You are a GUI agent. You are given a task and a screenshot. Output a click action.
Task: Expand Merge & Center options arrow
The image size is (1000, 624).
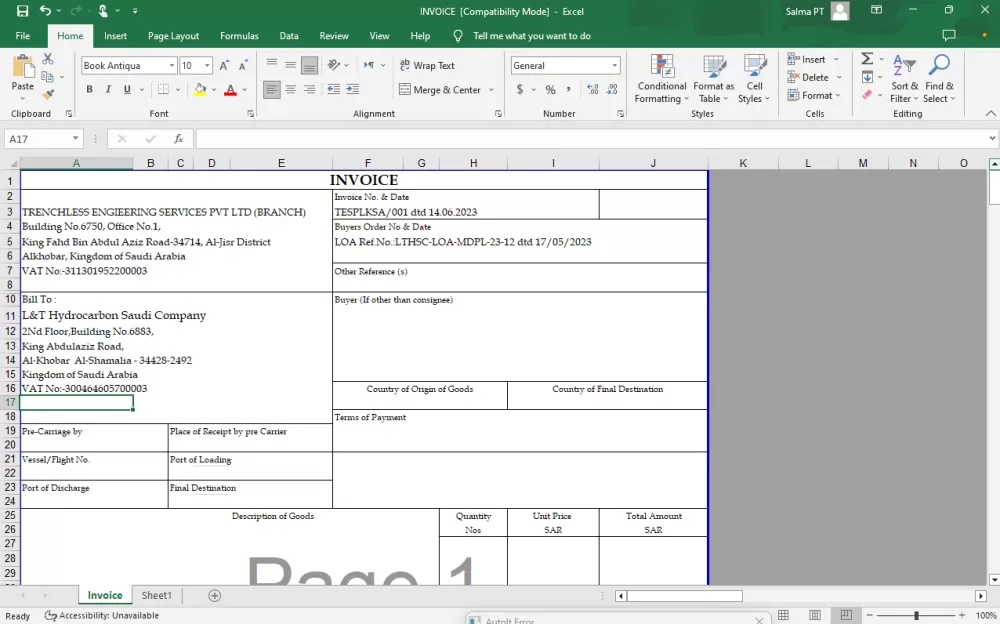pyautogui.click(x=491, y=90)
